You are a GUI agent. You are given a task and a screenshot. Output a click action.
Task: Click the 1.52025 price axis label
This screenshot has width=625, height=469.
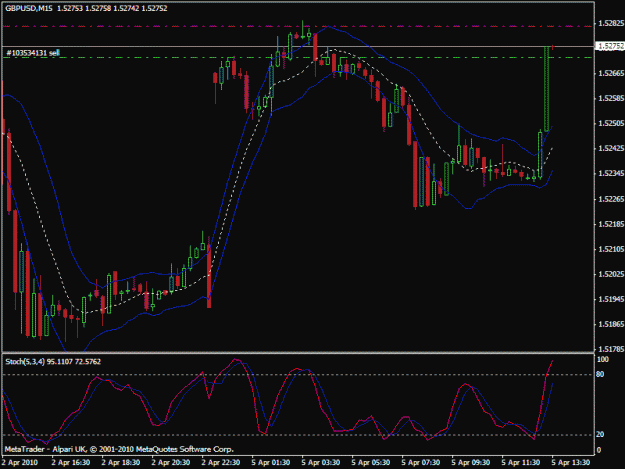[611, 274]
